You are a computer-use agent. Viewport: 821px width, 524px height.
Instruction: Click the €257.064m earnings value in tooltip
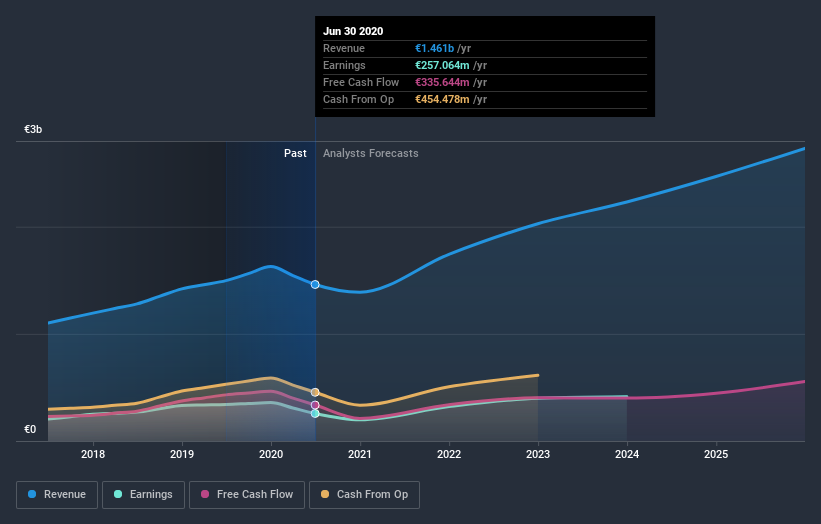442,65
